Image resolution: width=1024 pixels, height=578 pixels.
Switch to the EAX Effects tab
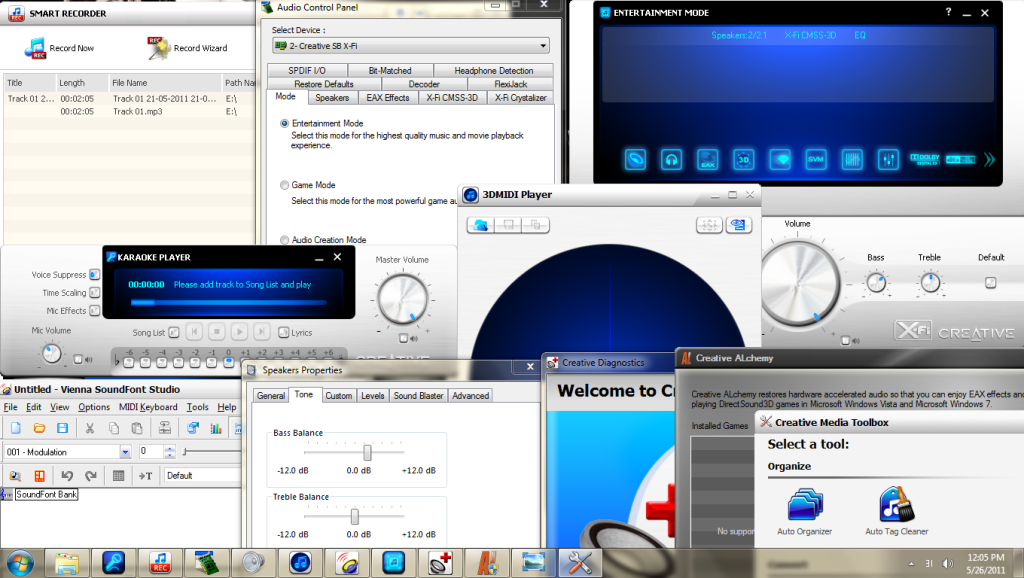click(388, 98)
